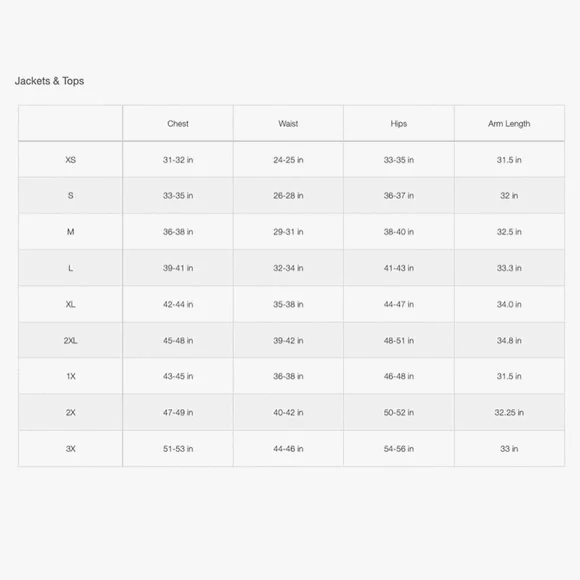This screenshot has height=580, width=580.
Task: Select the 3X size row label
Action: [x=70, y=449]
